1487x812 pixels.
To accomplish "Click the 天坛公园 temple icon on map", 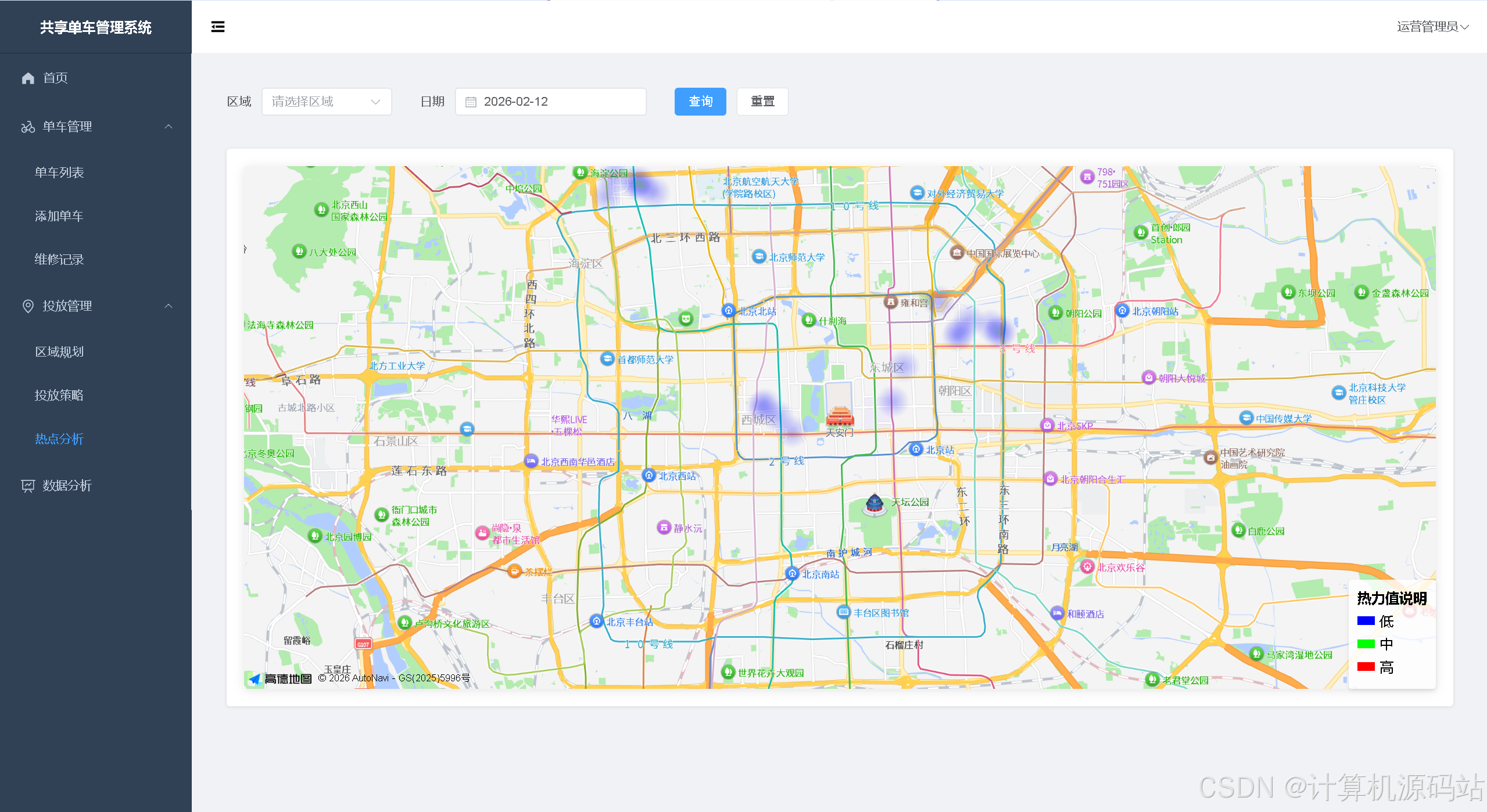I will click(x=875, y=504).
